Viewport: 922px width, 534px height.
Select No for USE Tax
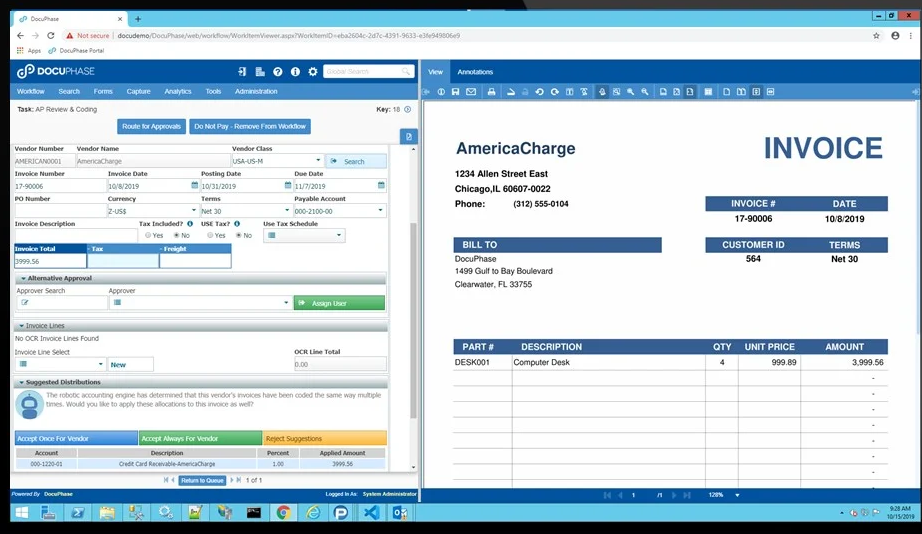tap(239, 235)
